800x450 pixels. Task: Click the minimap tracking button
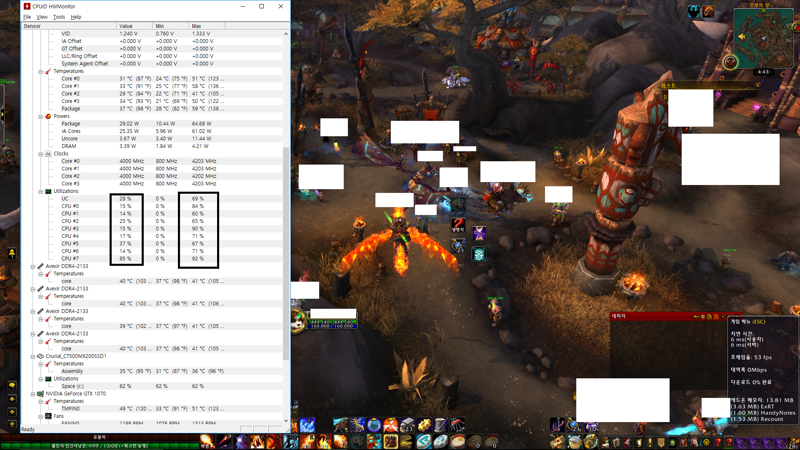731,62
